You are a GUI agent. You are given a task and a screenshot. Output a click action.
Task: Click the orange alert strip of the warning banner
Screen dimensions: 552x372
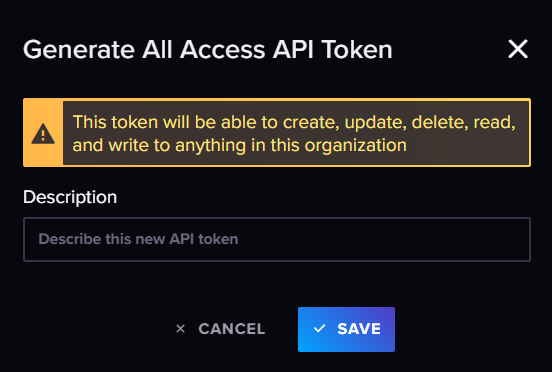coord(43,133)
